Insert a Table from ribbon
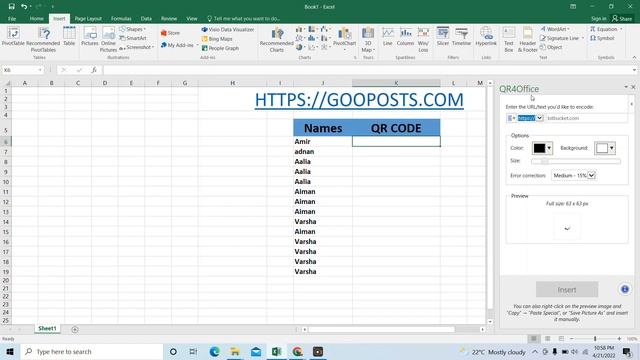 69,37
